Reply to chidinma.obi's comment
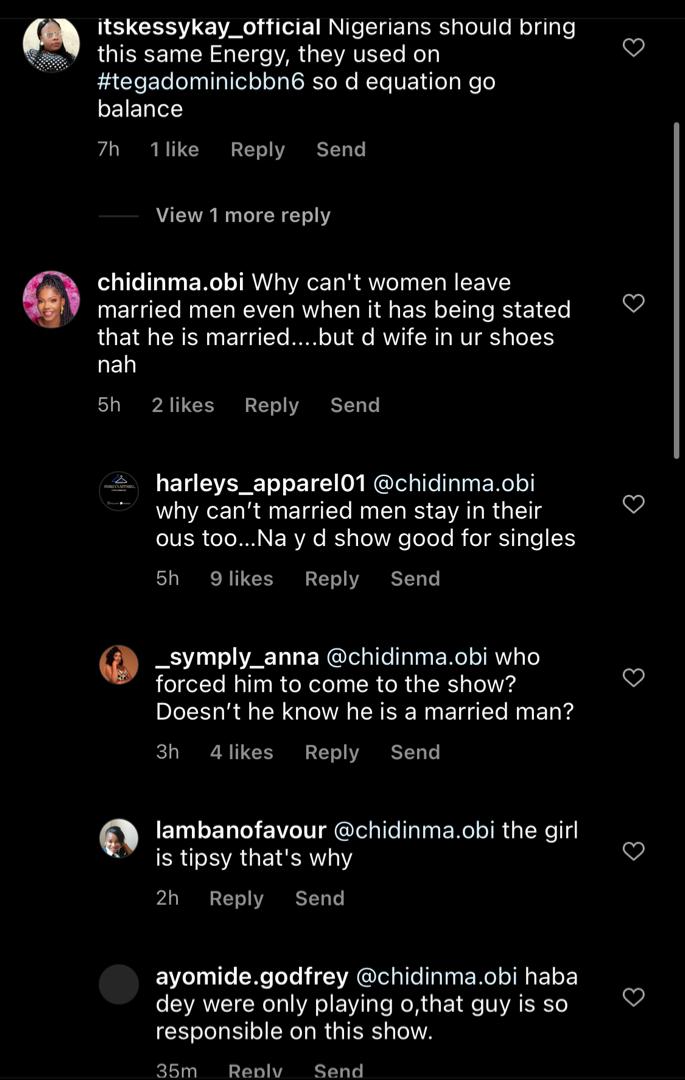Viewport: 685px width, 1080px height. 271,406
